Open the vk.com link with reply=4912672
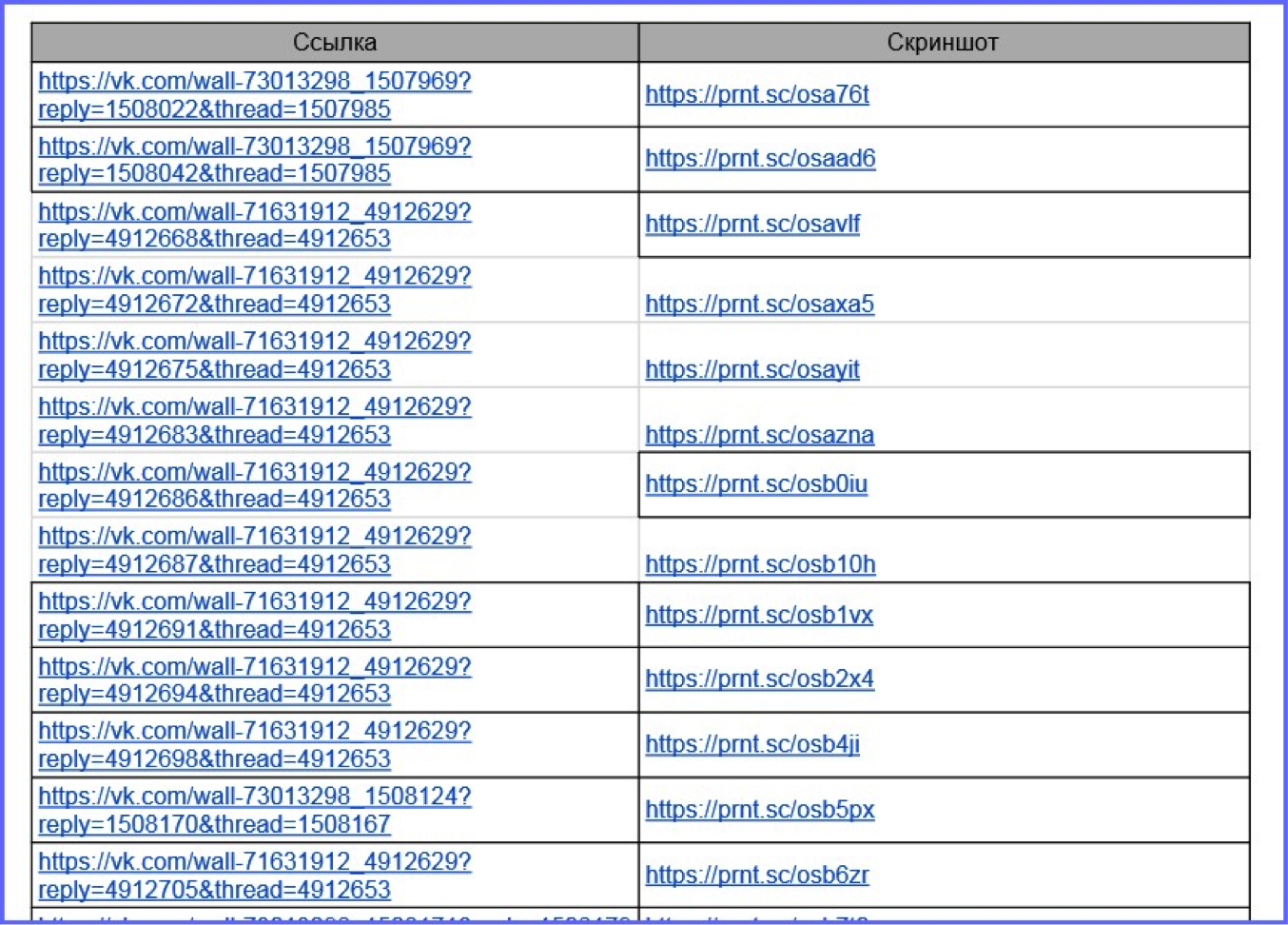This screenshot has width=1288, height=925. click(x=255, y=290)
